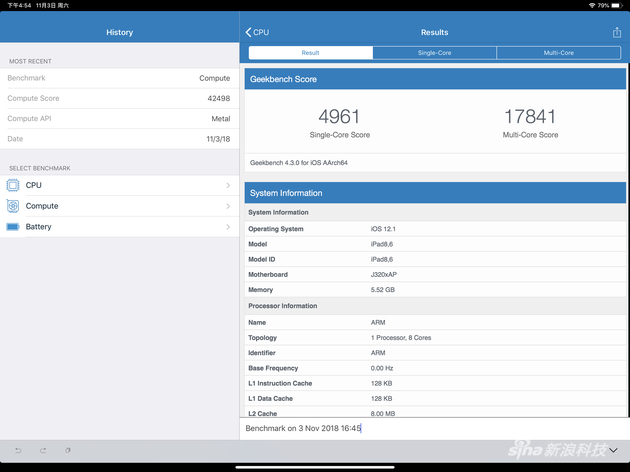The image size is (630, 472).
Task: Dismiss keyboard bar with down chevron
Action: click(613, 451)
